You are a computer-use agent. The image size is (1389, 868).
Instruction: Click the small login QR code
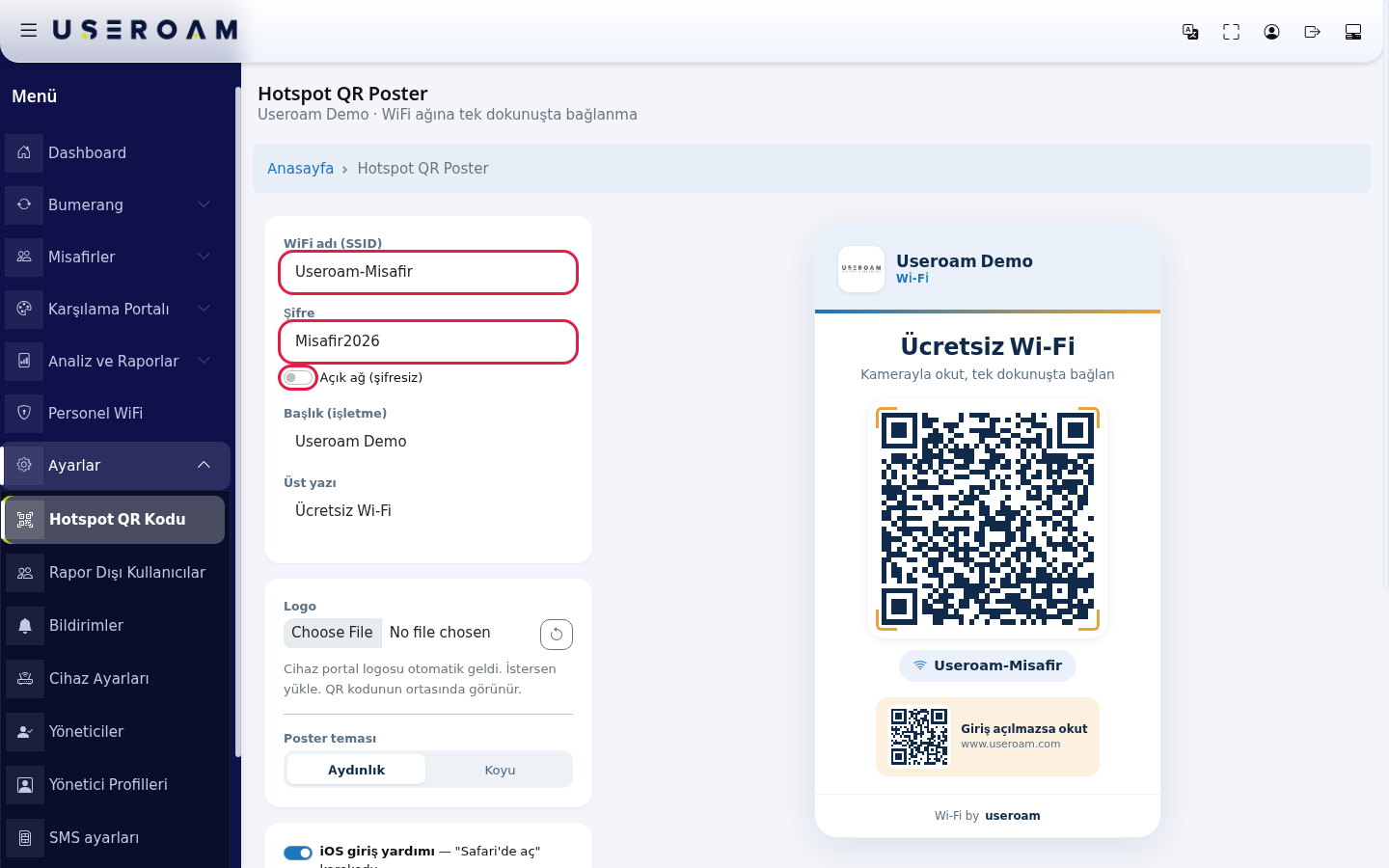pyautogui.click(x=919, y=737)
